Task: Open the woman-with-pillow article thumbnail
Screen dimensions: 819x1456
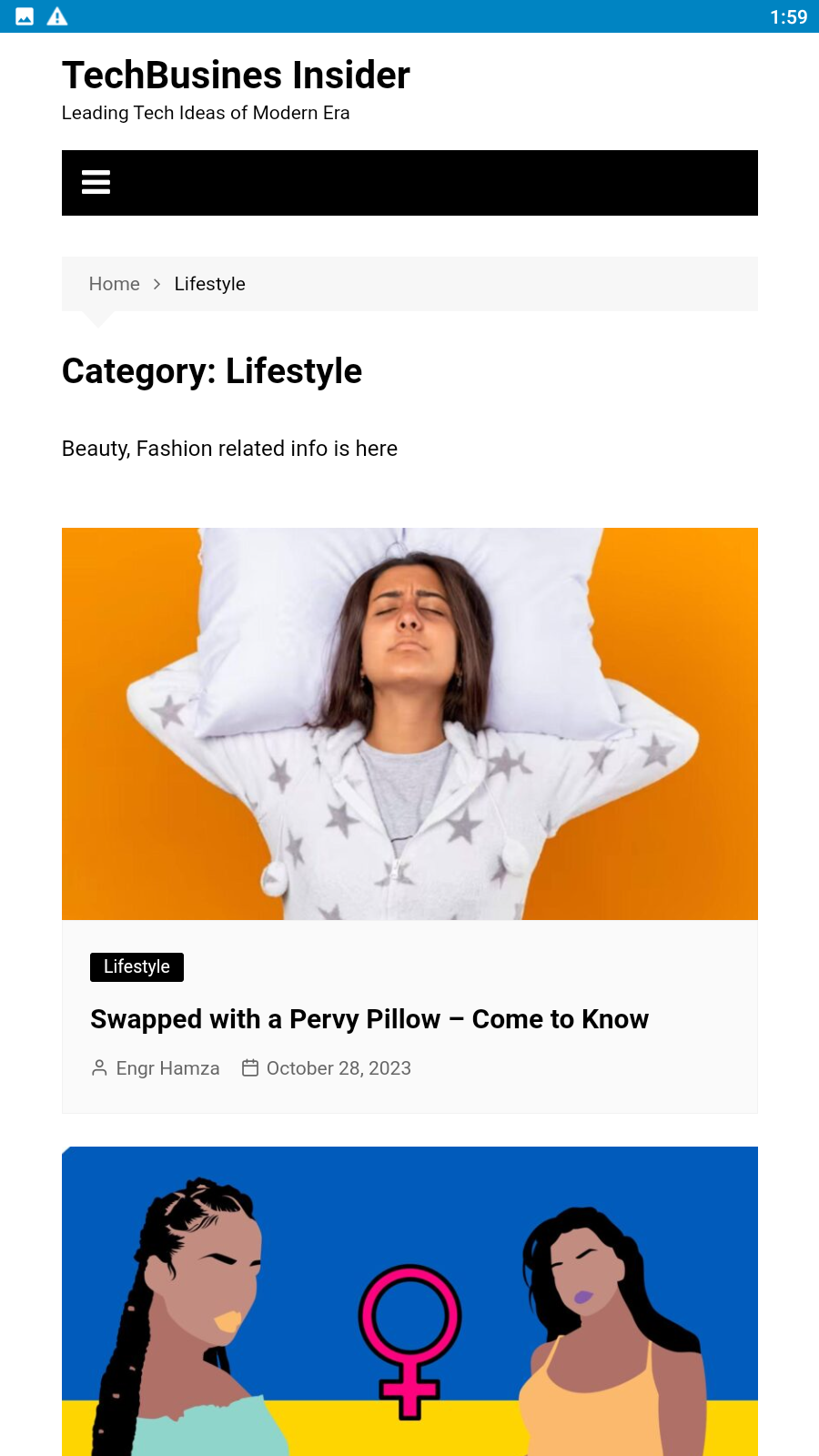Action: point(409,723)
